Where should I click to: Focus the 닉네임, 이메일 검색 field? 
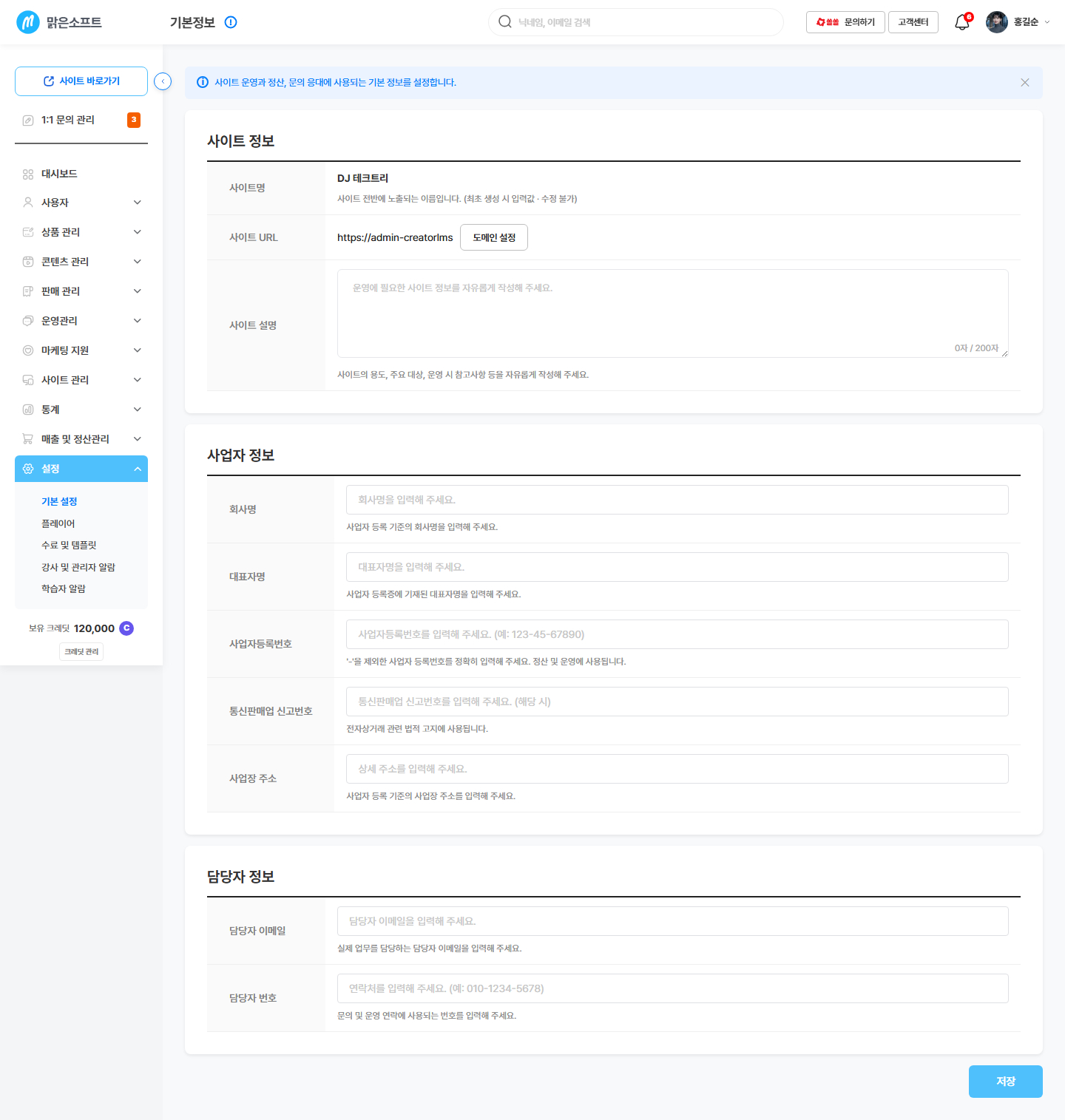click(x=636, y=22)
